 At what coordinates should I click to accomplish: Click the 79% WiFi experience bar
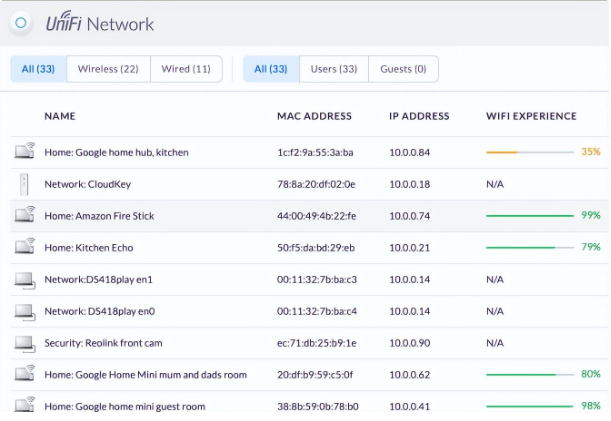pyautogui.click(x=530, y=248)
